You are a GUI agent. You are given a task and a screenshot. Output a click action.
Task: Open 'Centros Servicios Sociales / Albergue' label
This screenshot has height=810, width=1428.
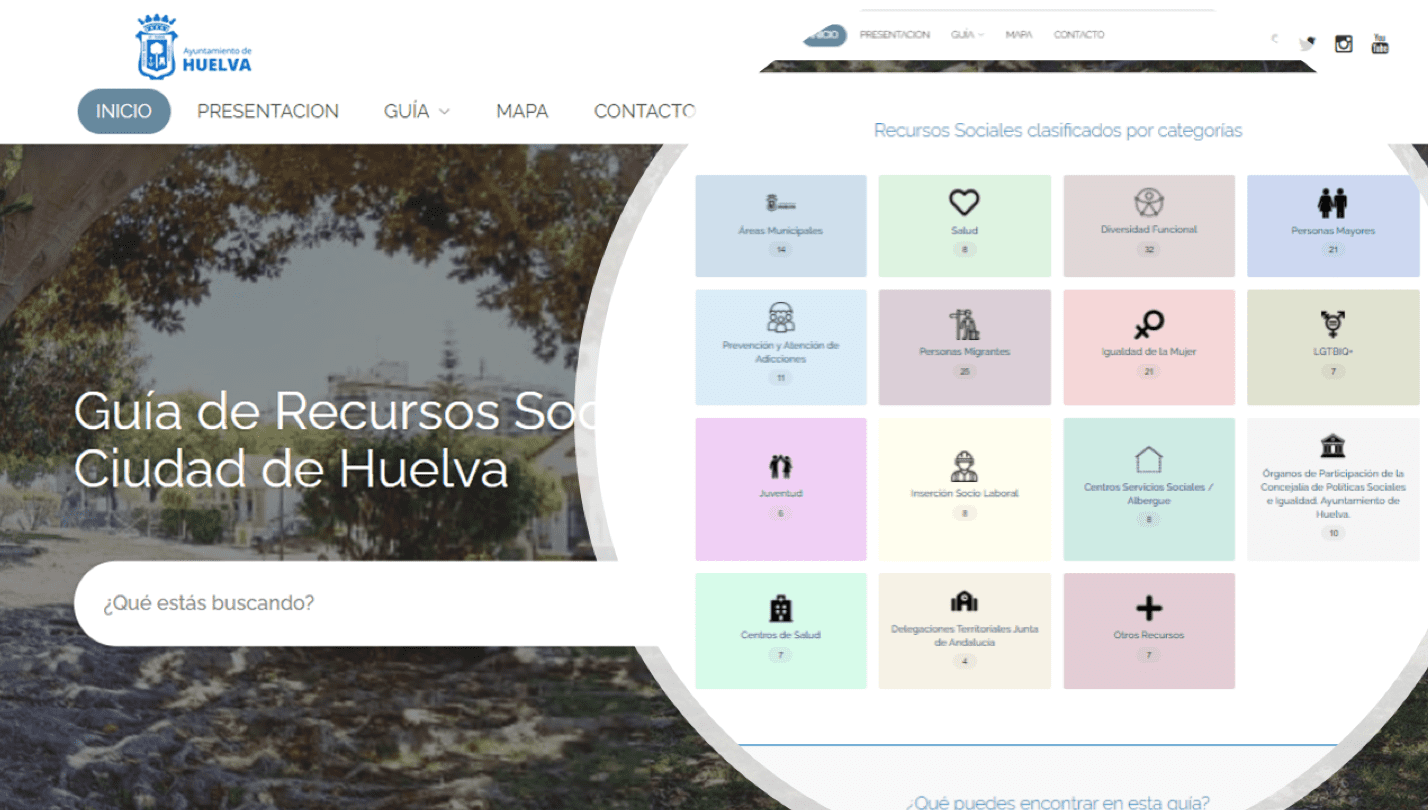(x=1149, y=494)
